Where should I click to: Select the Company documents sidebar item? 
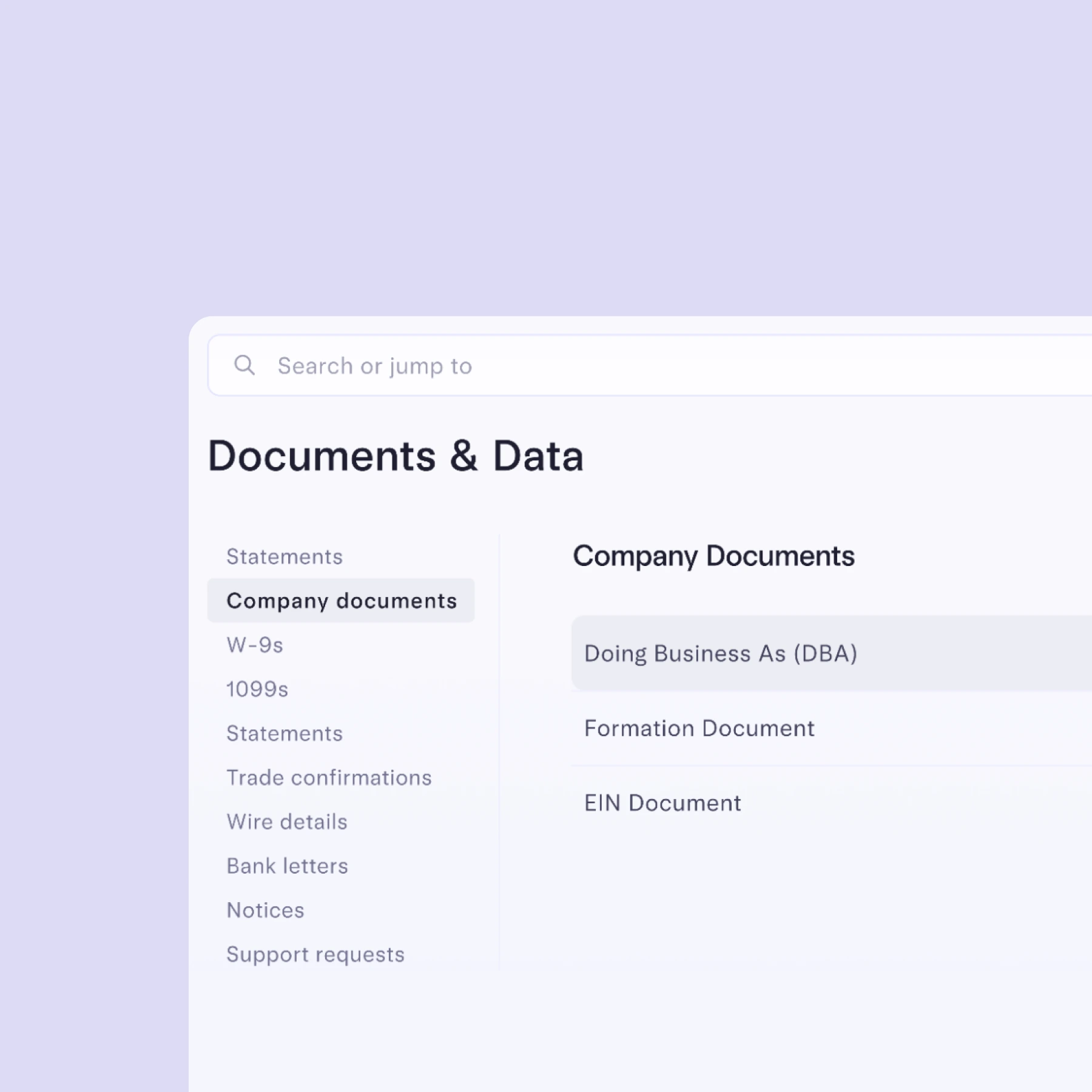341,600
